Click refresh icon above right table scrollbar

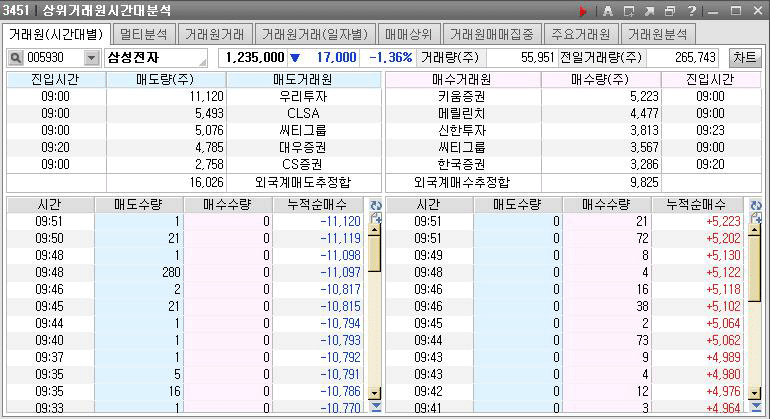[x=755, y=205]
